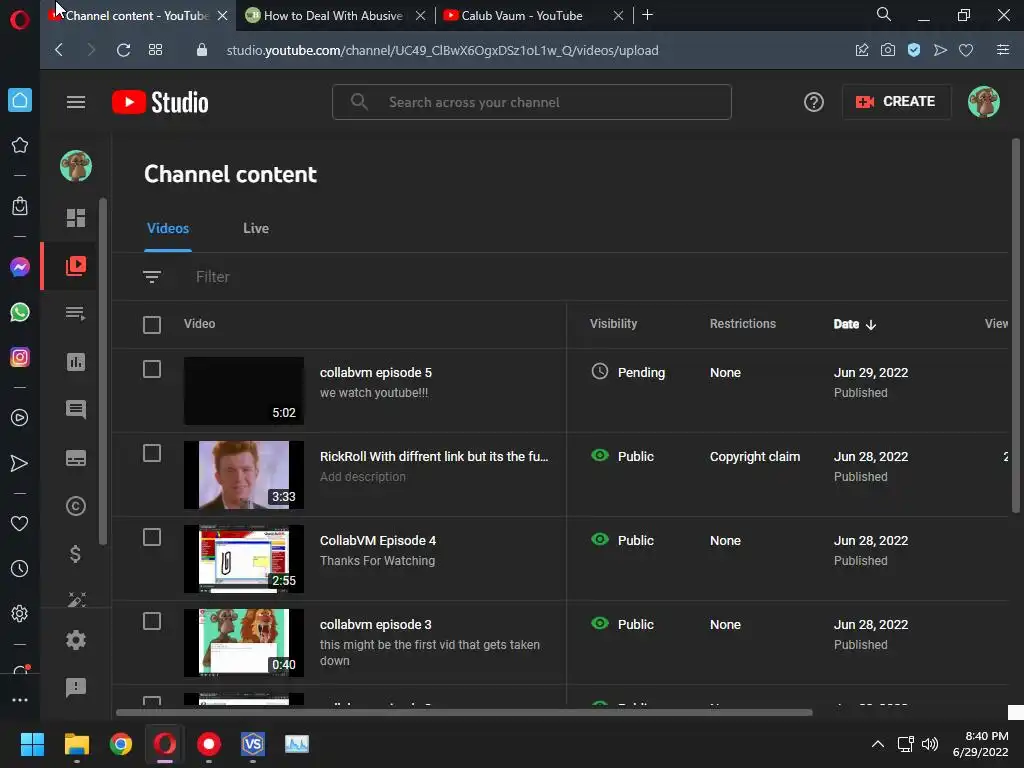
Task: Open the Windows Start menu
Action: 32,744
